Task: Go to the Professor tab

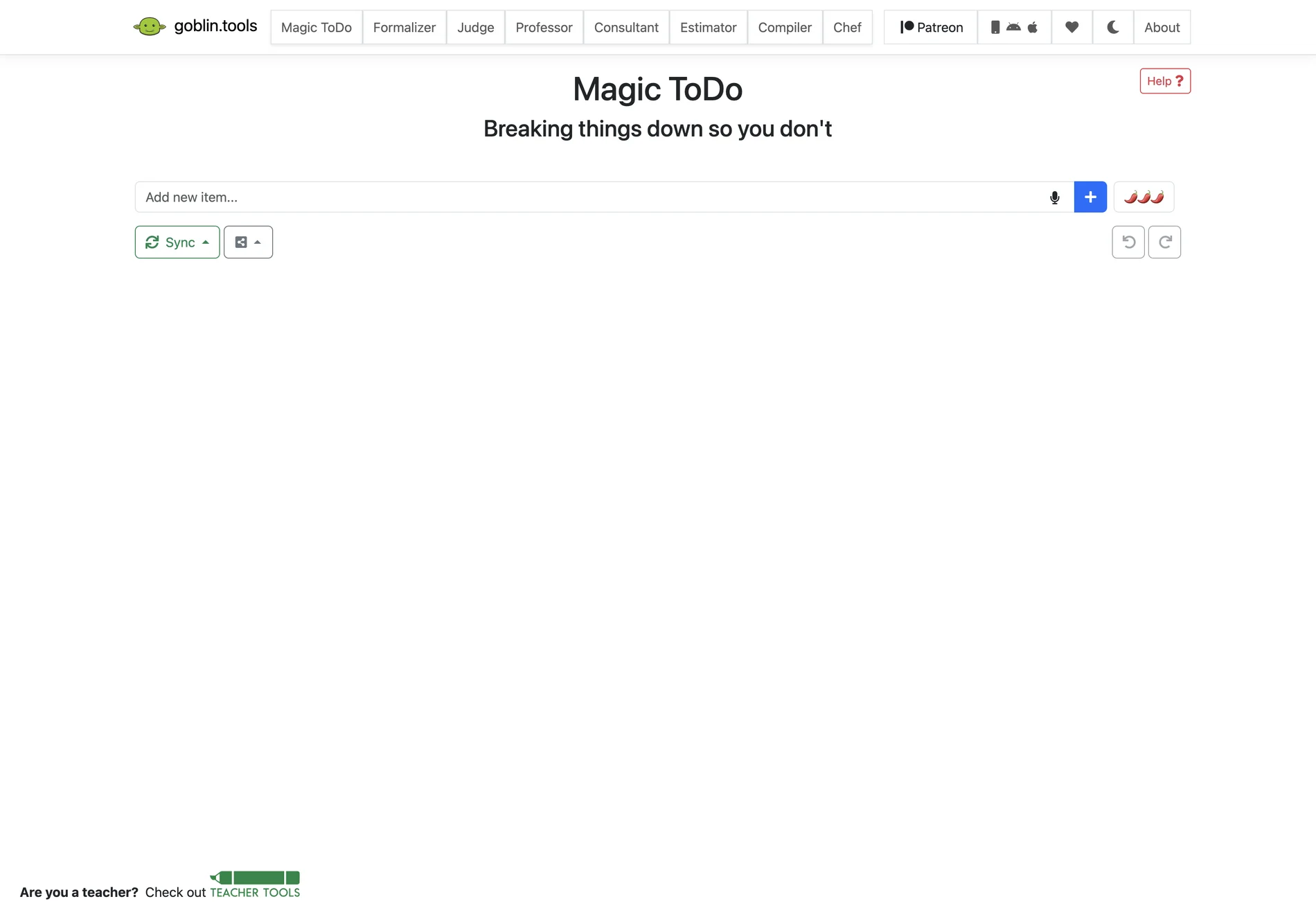Action: 544,27
